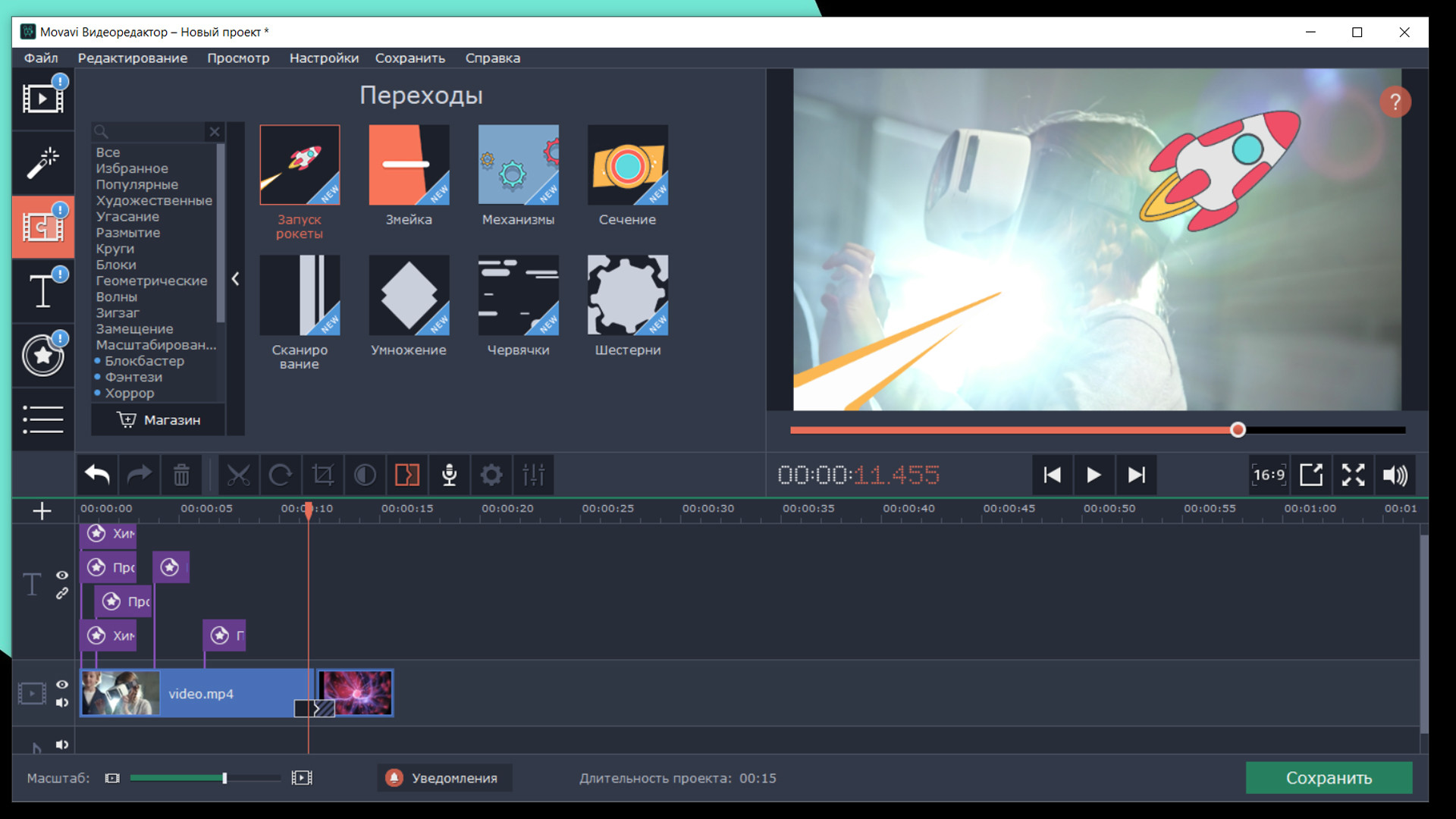Open the 16:9 aspect ratio selector
The height and width of the screenshot is (819, 1456).
coord(1269,475)
